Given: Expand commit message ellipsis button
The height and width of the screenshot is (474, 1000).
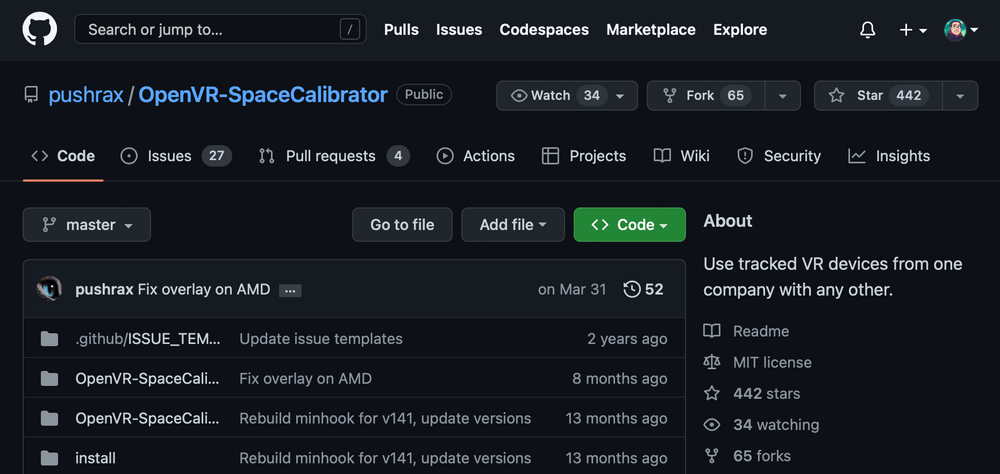Looking at the screenshot, I should [x=290, y=290].
